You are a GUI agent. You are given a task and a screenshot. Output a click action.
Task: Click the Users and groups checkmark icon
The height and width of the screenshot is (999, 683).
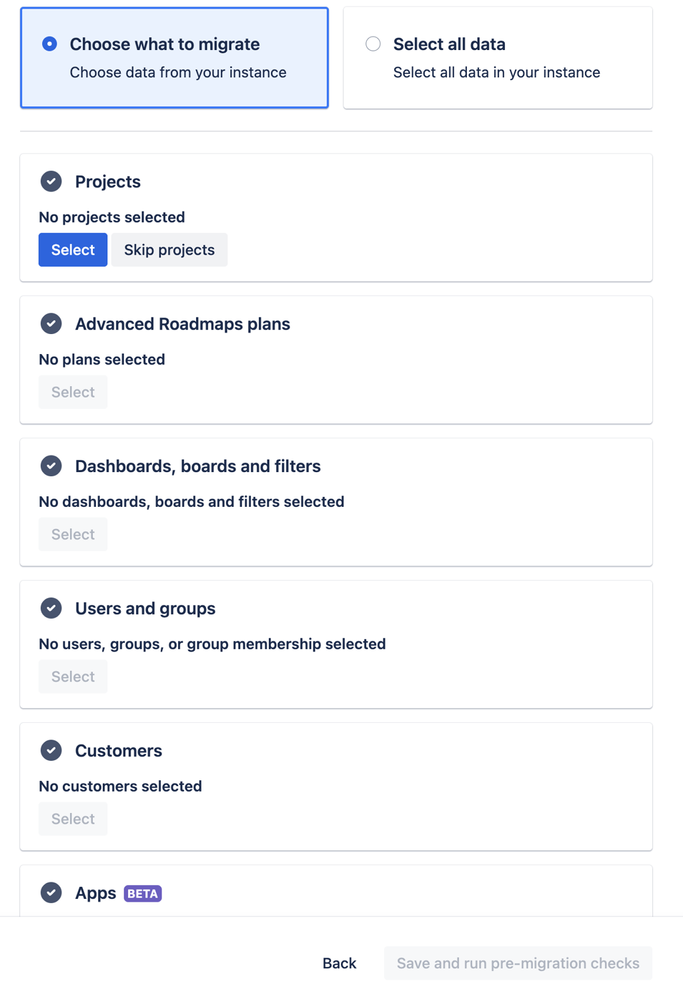[51, 608]
